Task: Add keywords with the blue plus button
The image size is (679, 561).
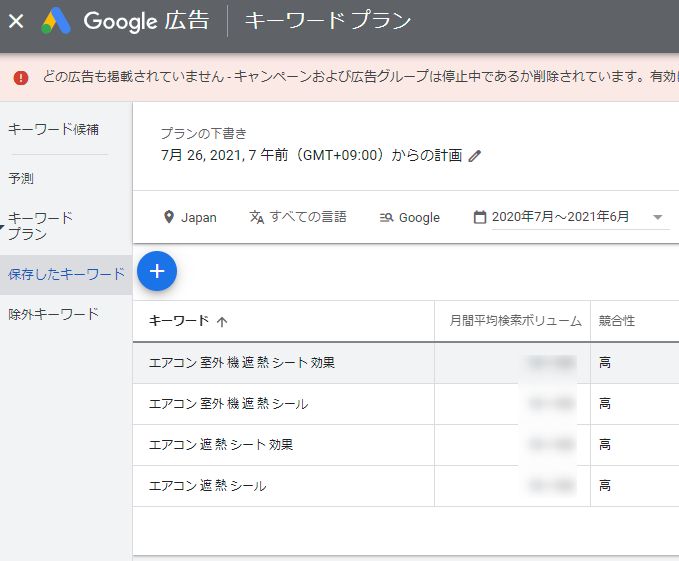Action: pyautogui.click(x=157, y=271)
